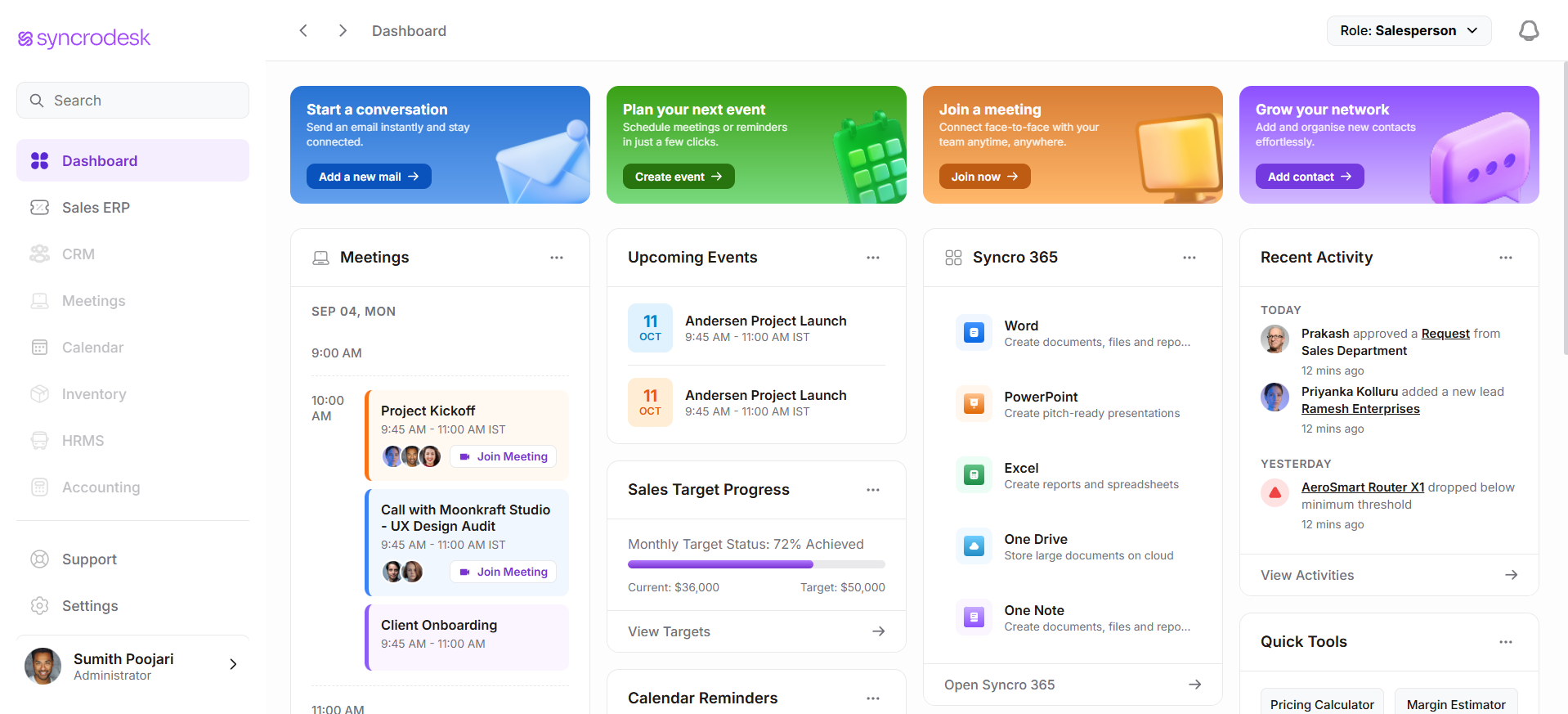Click the notification bell icon

[x=1529, y=31]
